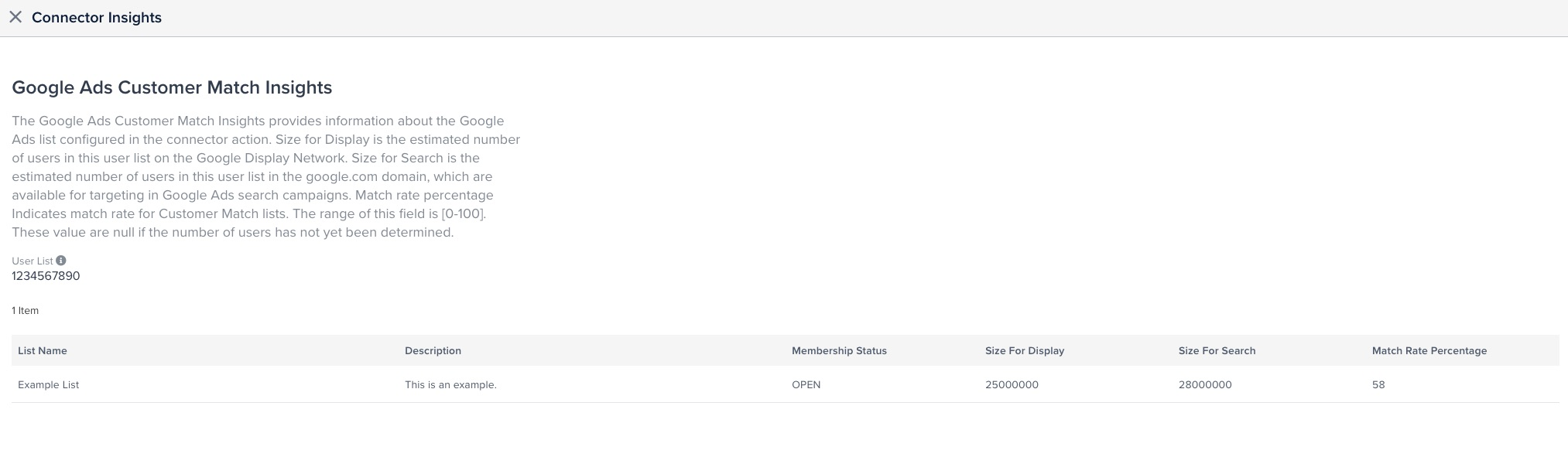The image size is (1568, 464).
Task: Click the OPEN membership status cell
Action: [806, 384]
